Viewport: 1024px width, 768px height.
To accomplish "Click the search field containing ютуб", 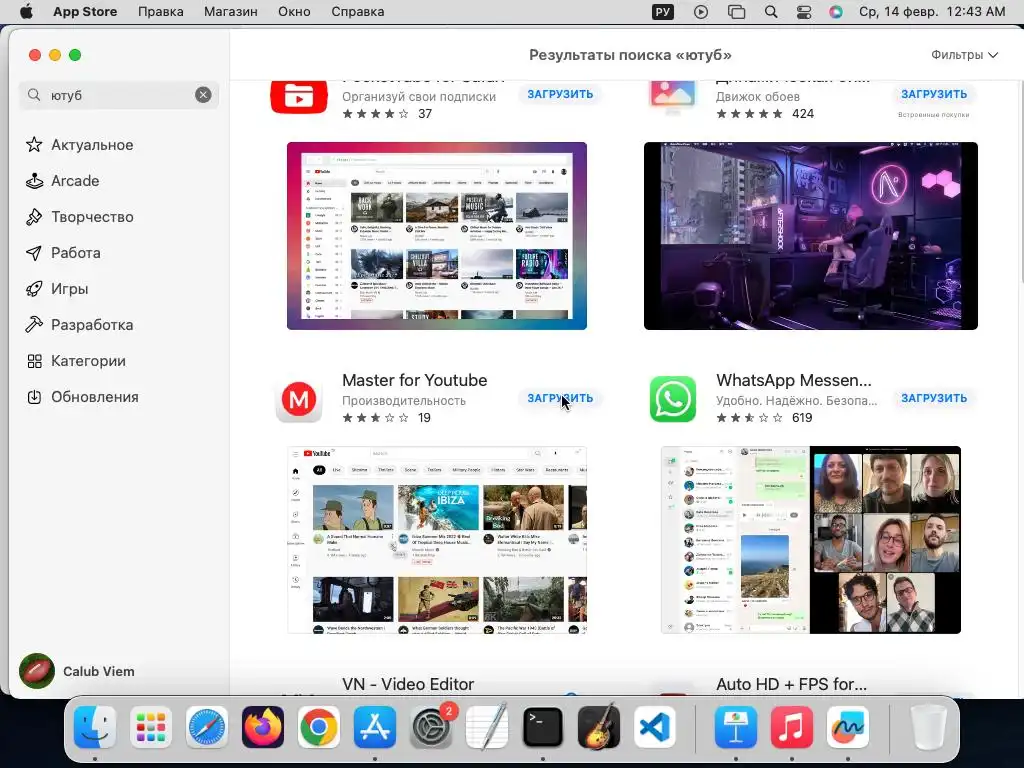I will click(118, 95).
